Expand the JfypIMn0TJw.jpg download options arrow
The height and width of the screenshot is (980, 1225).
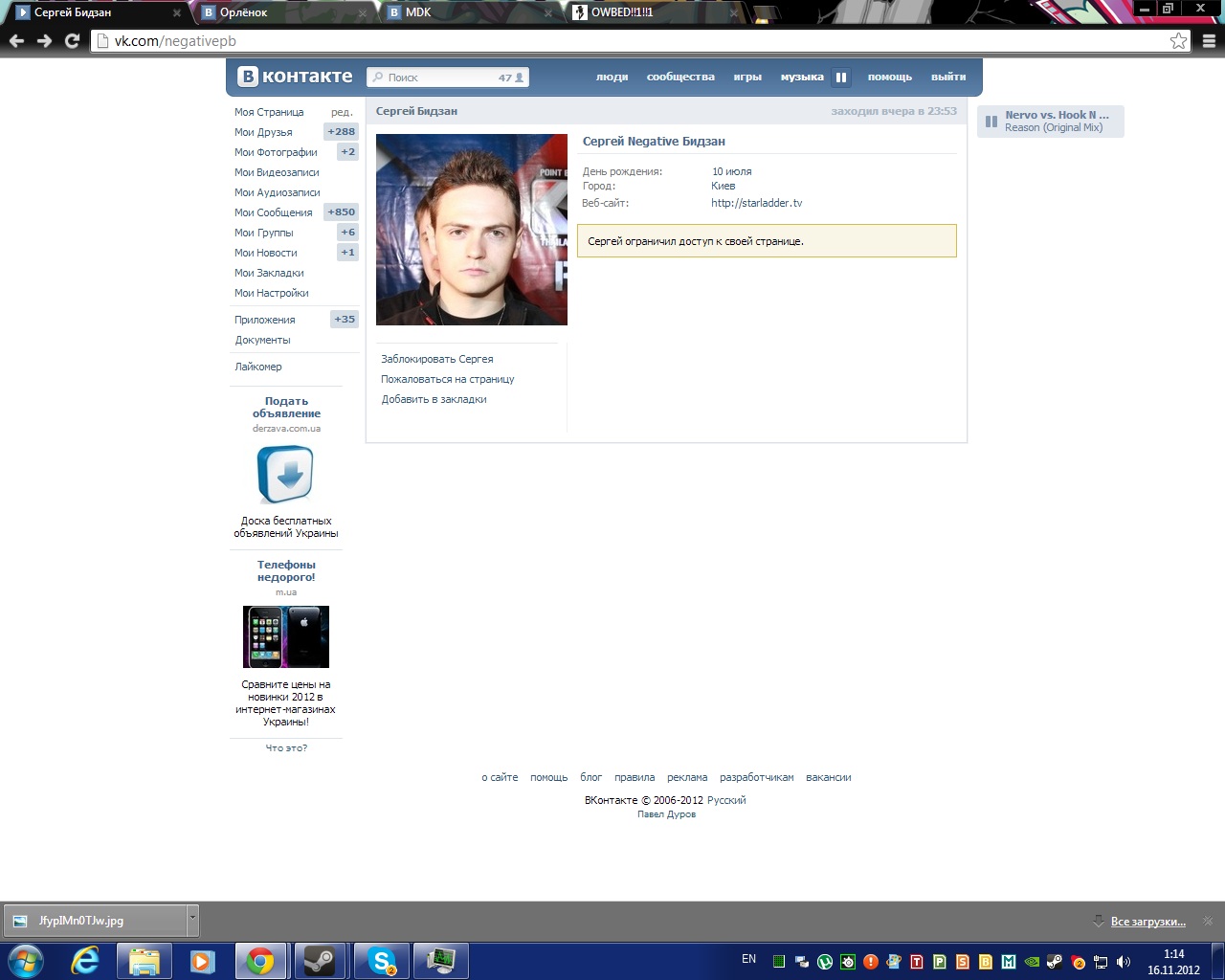[x=192, y=920]
